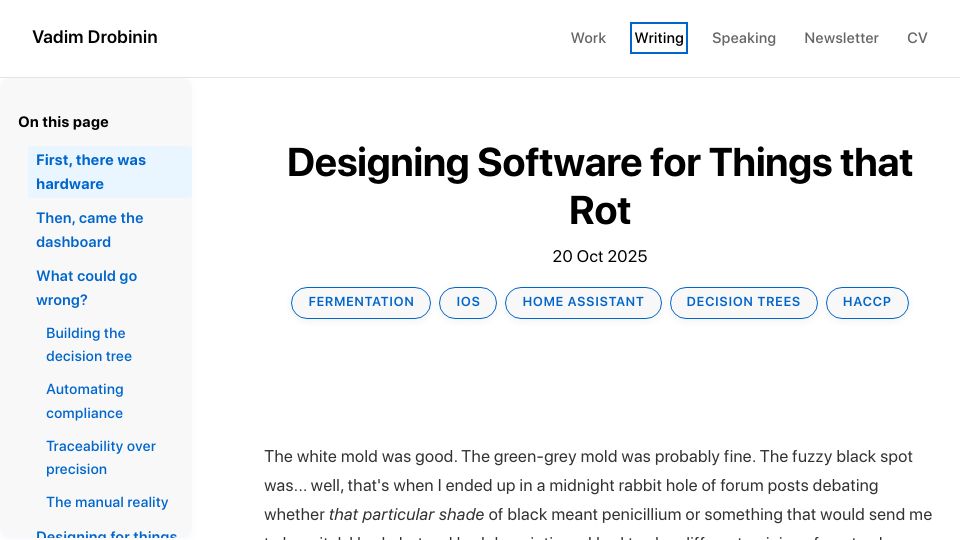This screenshot has height=540, width=960.
Task: View the CV page
Action: (917, 38)
